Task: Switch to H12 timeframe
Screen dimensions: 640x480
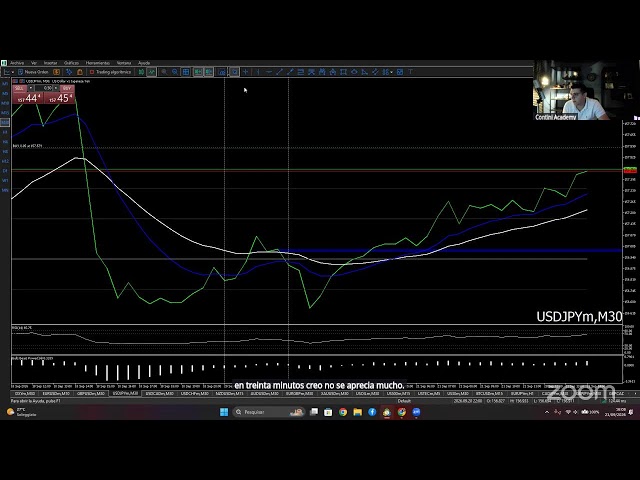Action: click(x=5, y=161)
